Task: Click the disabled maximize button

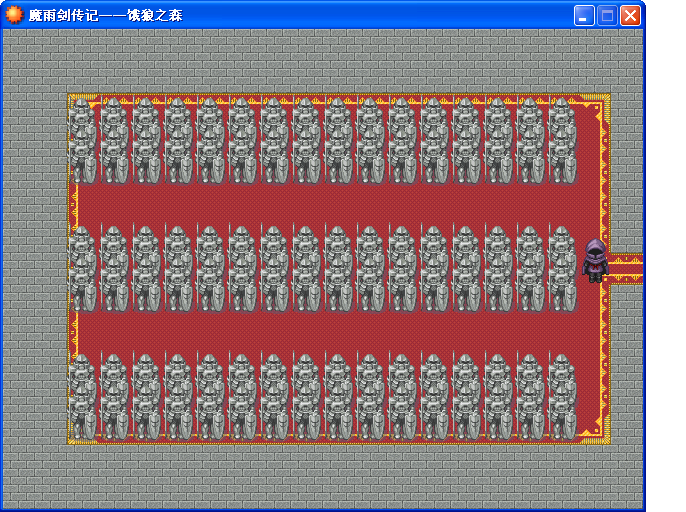Action: click(607, 16)
